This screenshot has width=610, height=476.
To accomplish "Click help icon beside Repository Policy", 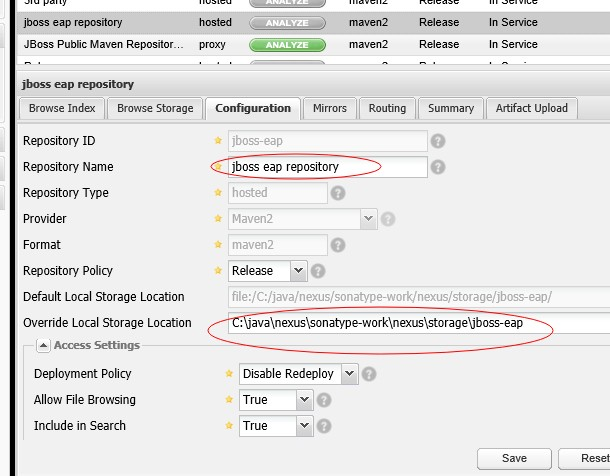I will pyautogui.click(x=319, y=271).
